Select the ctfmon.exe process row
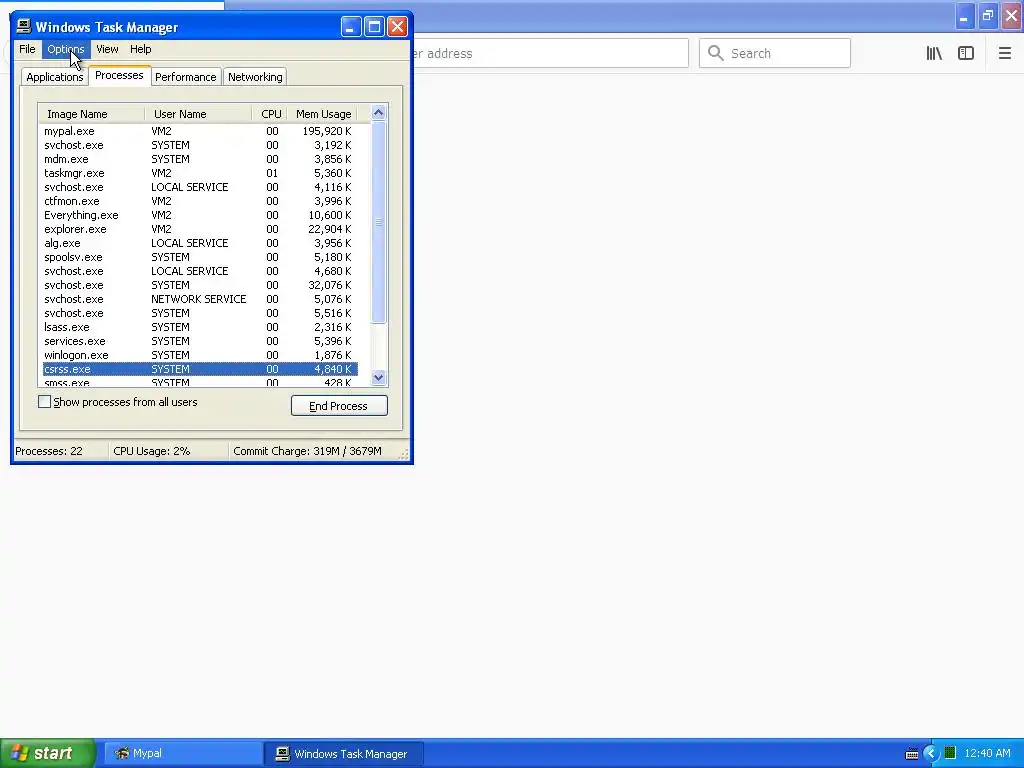The height and width of the screenshot is (768, 1024). (200, 201)
